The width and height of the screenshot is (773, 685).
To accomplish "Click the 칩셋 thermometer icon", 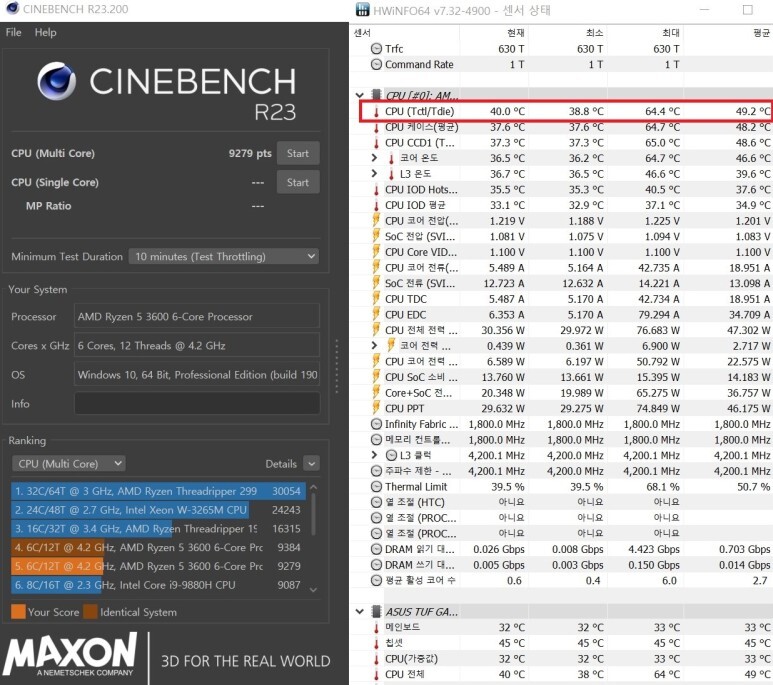I will click(376, 643).
